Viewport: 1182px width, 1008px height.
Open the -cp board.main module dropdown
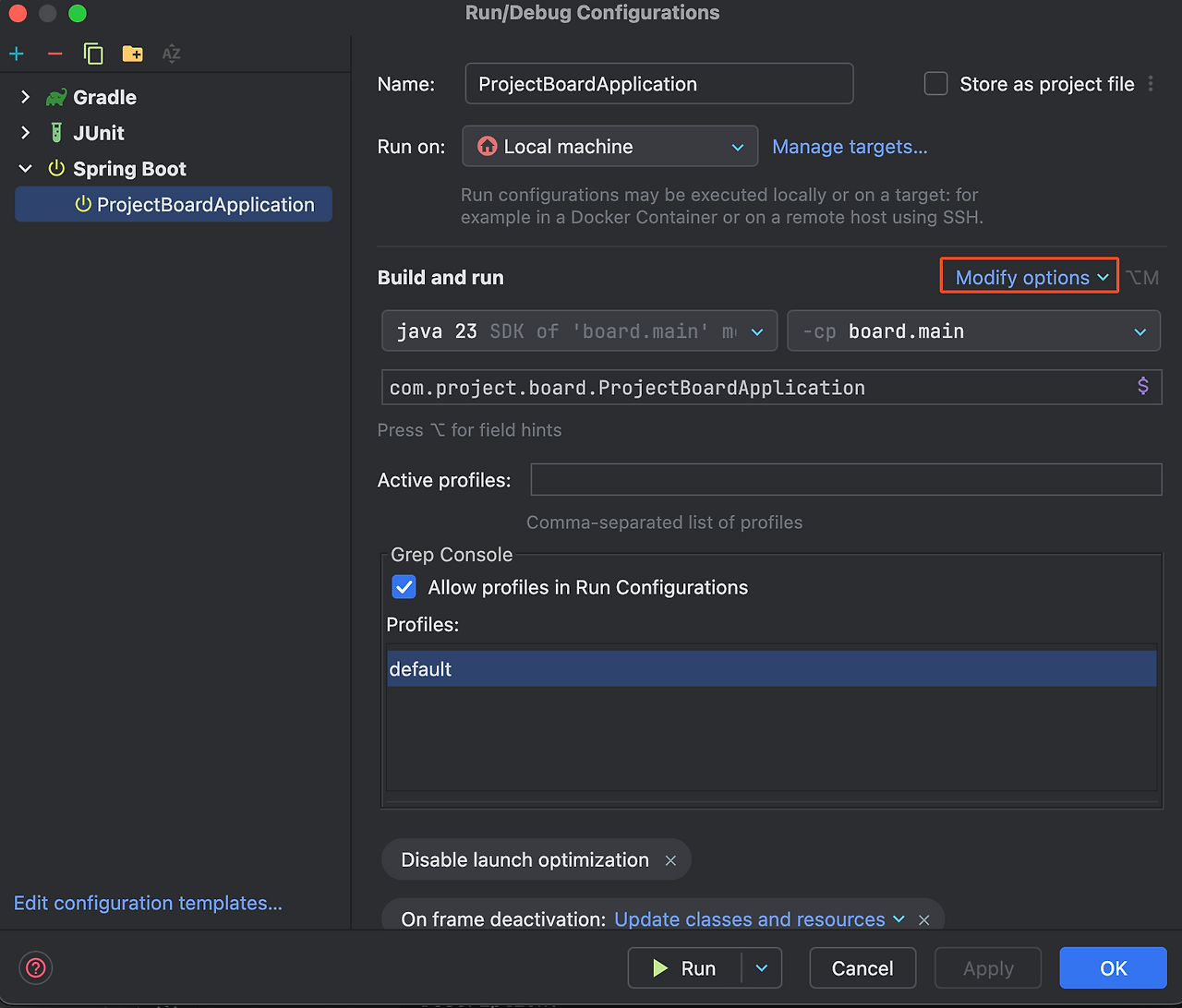point(1141,330)
